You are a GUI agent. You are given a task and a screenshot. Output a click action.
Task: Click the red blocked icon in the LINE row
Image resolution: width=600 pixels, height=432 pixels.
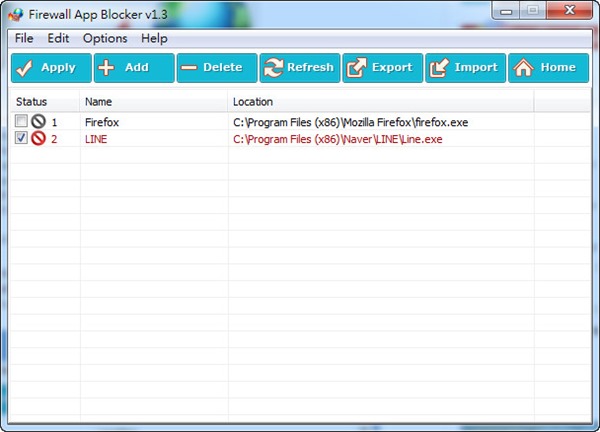[38, 138]
